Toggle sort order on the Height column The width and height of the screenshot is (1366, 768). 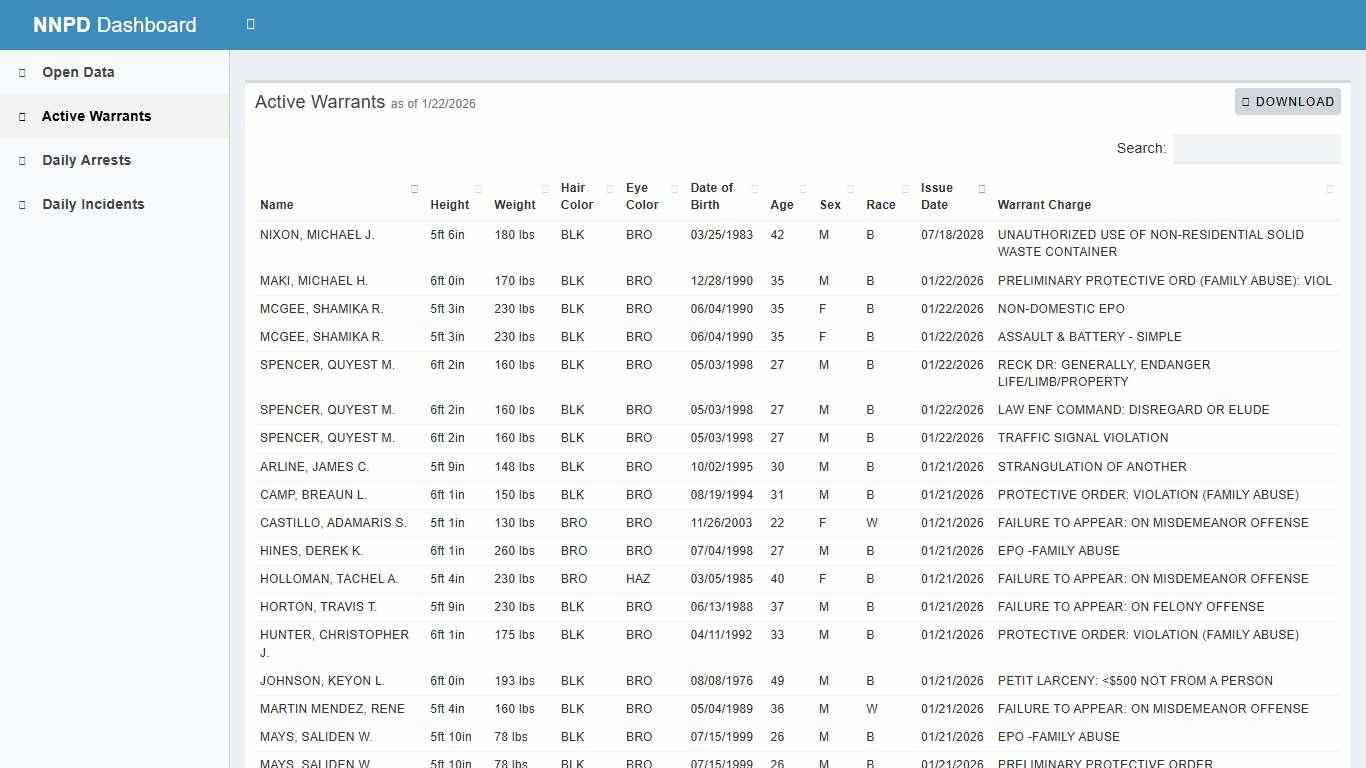(x=479, y=187)
